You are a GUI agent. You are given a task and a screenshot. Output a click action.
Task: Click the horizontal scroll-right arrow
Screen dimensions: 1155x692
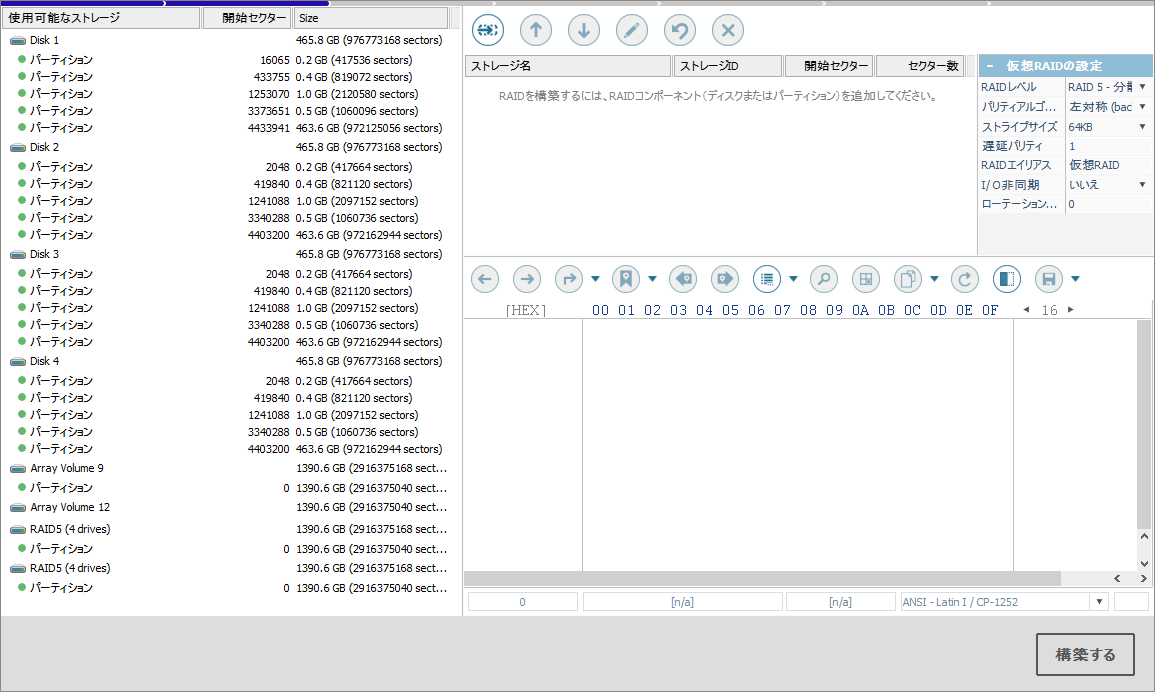tap(1143, 579)
